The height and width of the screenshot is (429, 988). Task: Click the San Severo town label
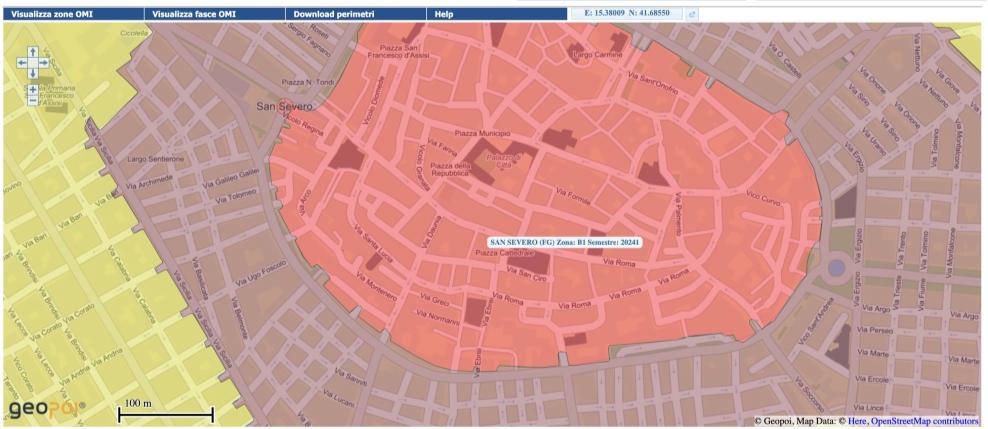pos(285,106)
